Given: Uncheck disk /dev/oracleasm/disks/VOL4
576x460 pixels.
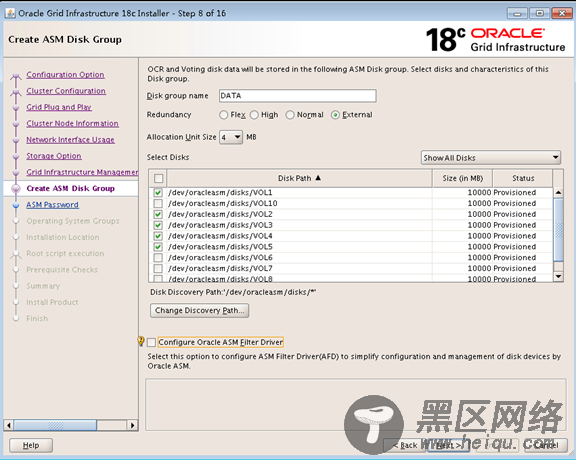Looking at the screenshot, I should pyautogui.click(x=158, y=236).
